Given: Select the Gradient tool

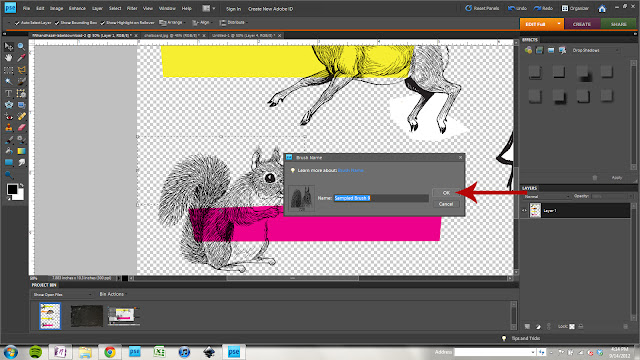Looking at the screenshot, I should (21, 151).
